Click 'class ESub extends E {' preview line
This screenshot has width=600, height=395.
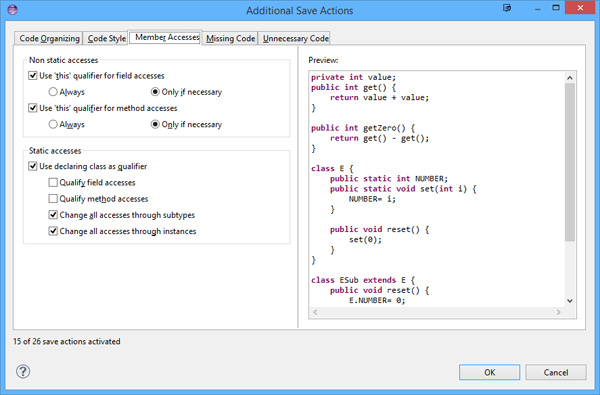coord(363,280)
